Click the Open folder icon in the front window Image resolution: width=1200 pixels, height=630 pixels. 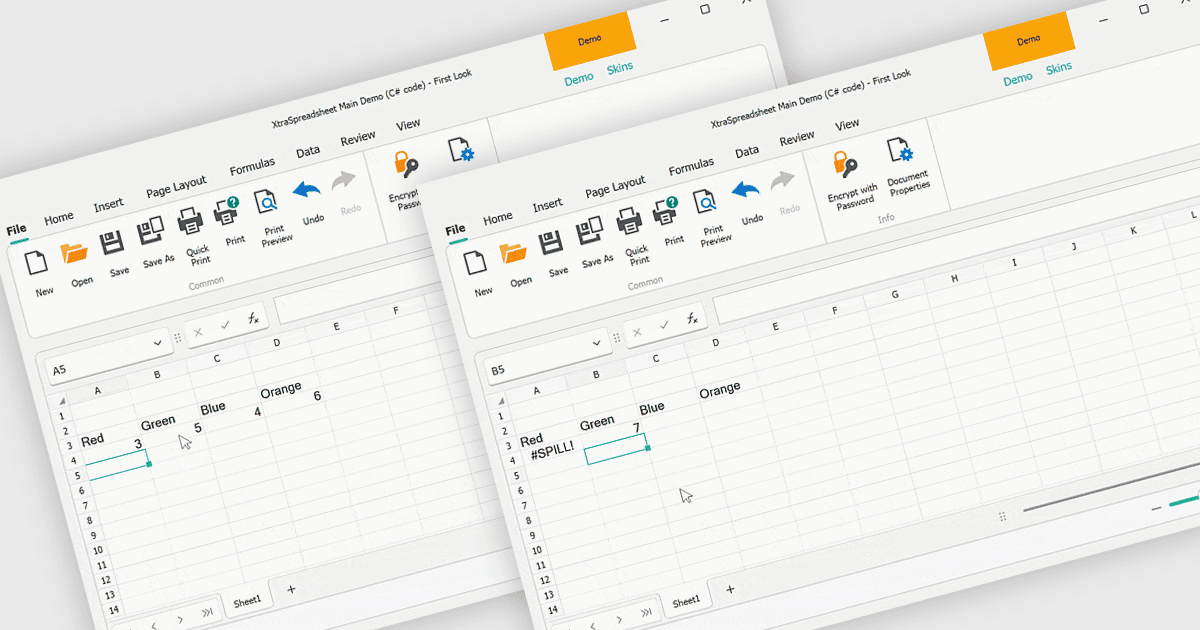click(x=514, y=254)
